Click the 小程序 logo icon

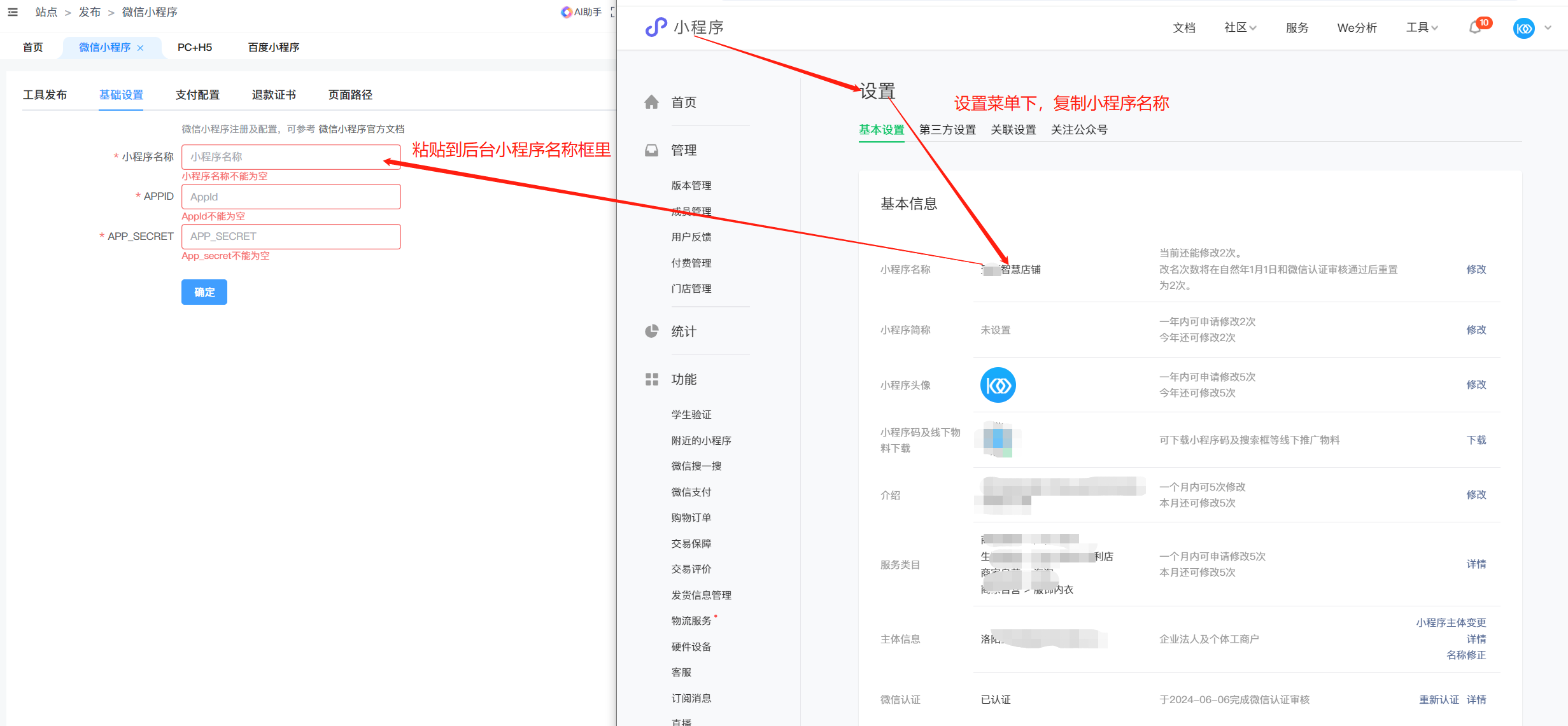coord(656,27)
